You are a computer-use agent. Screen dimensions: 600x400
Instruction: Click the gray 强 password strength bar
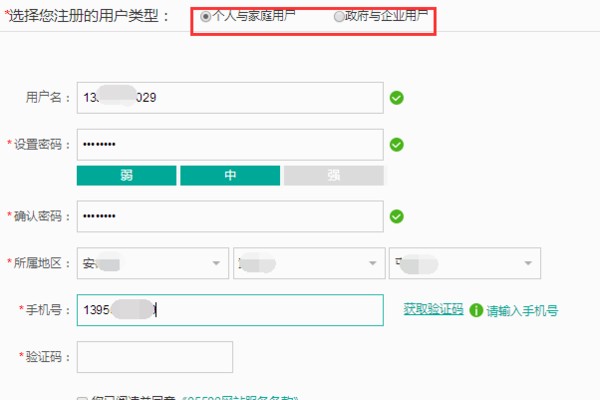(334, 176)
